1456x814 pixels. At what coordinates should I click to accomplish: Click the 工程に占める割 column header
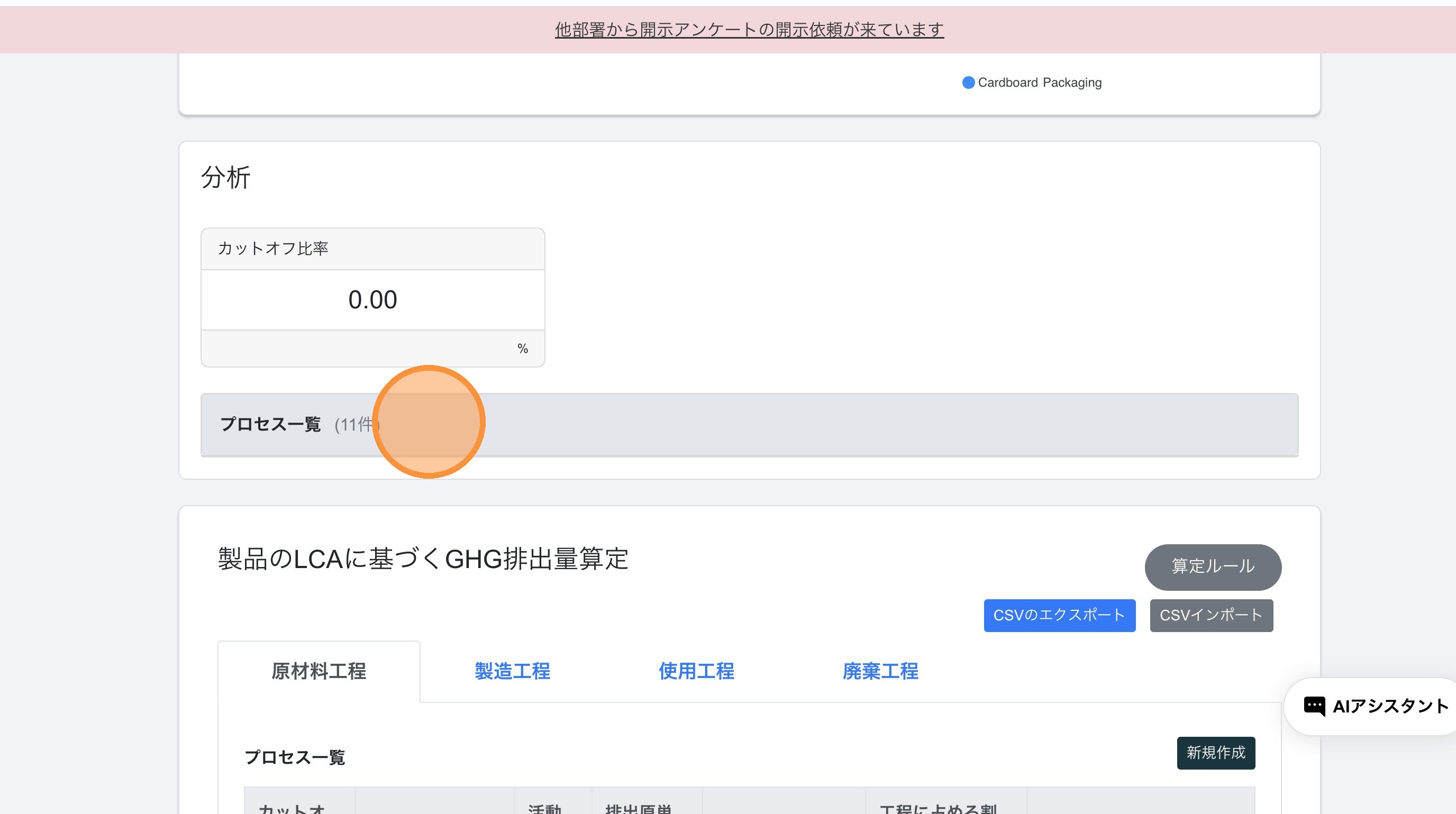click(x=938, y=808)
